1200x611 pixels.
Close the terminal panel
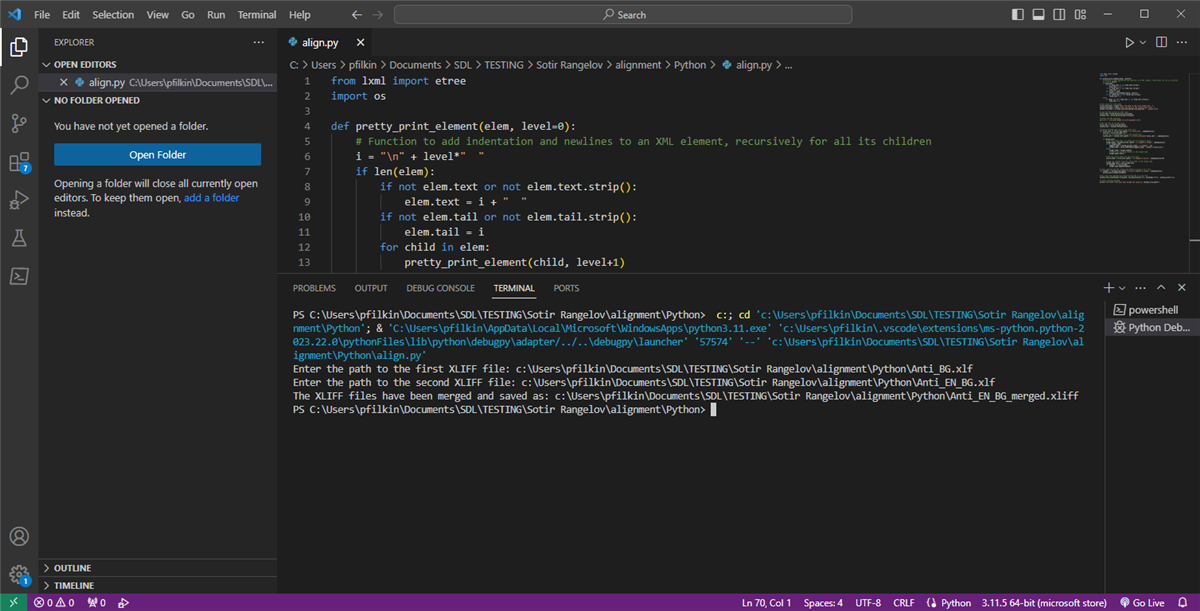coord(1184,288)
